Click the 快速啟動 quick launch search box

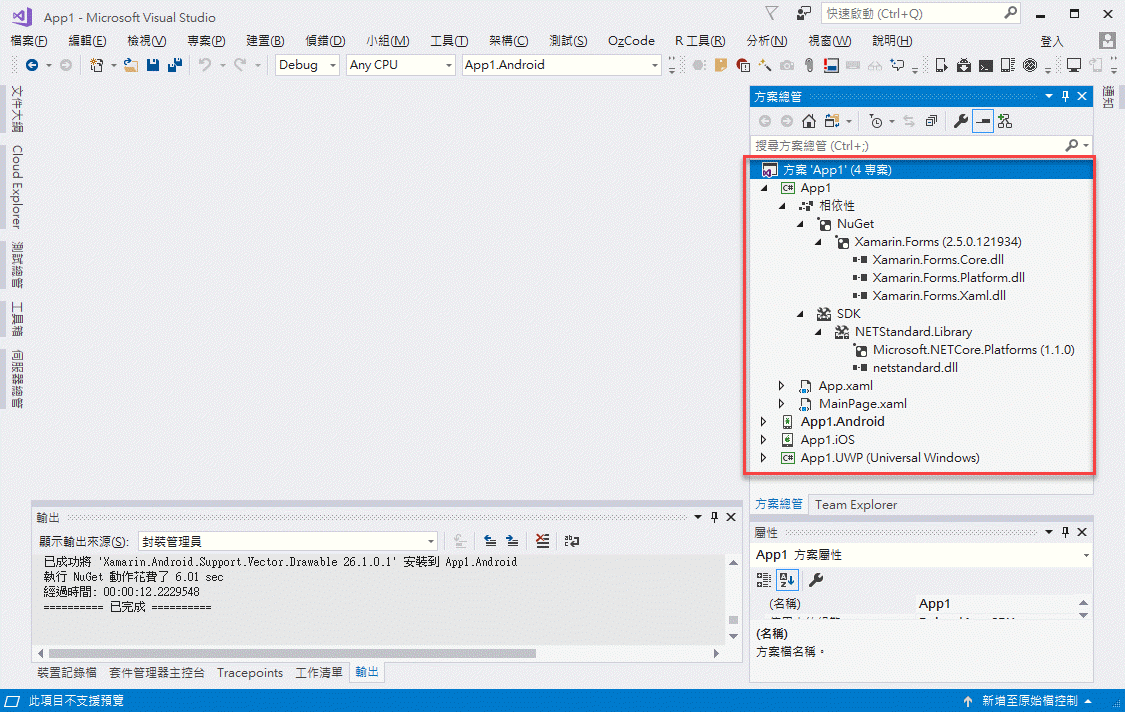(x=921, y=13)
